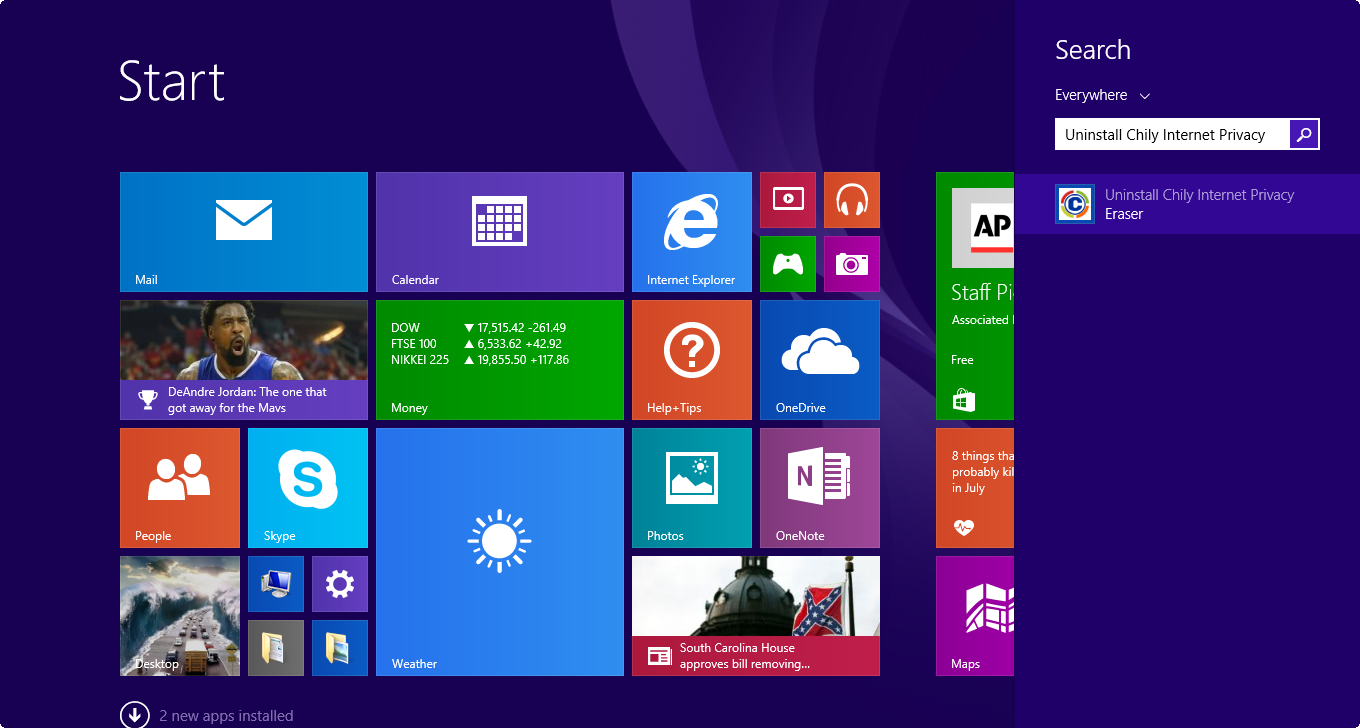Viewport: 1360px width, 728px height.
Task: Open the Weather tile
Action: 500,552
